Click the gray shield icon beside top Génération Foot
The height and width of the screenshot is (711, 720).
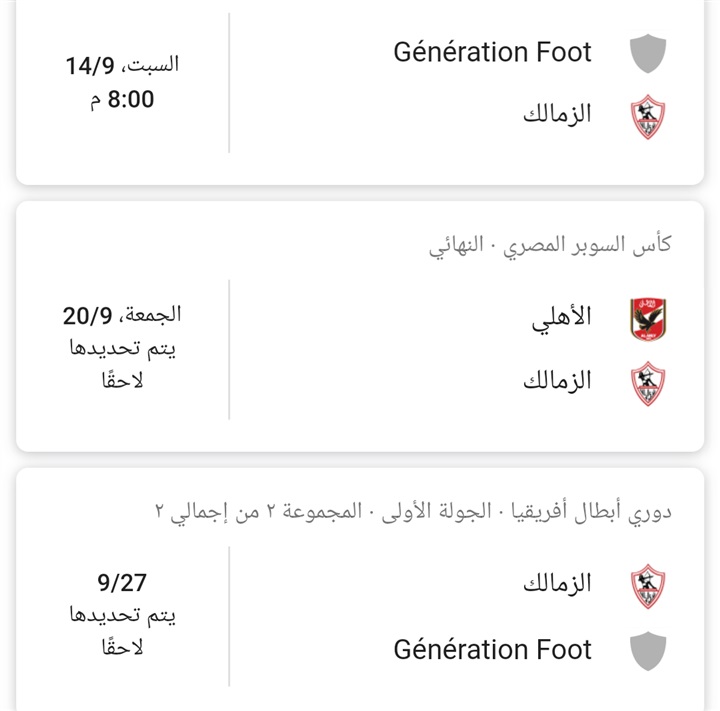point(648,53)
